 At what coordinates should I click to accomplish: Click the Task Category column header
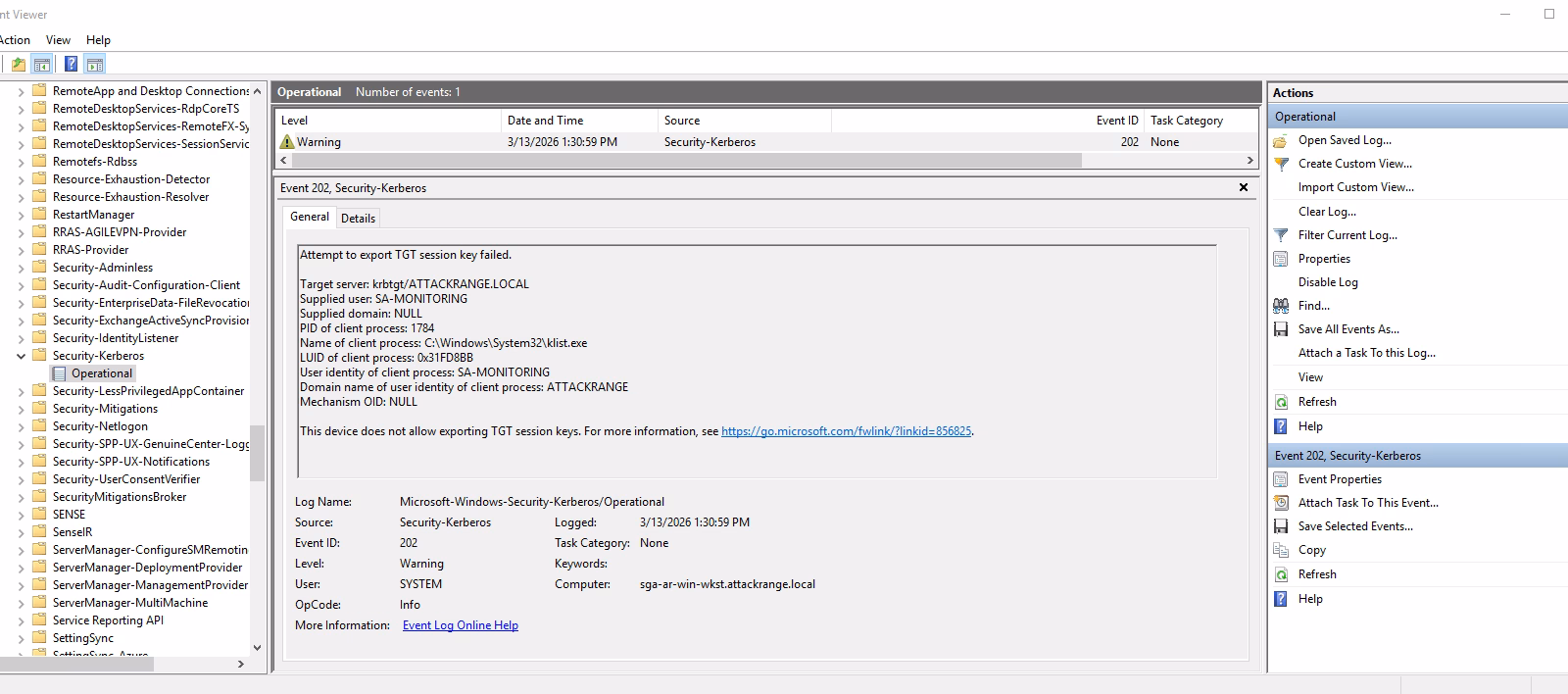tap(1200, 121)
